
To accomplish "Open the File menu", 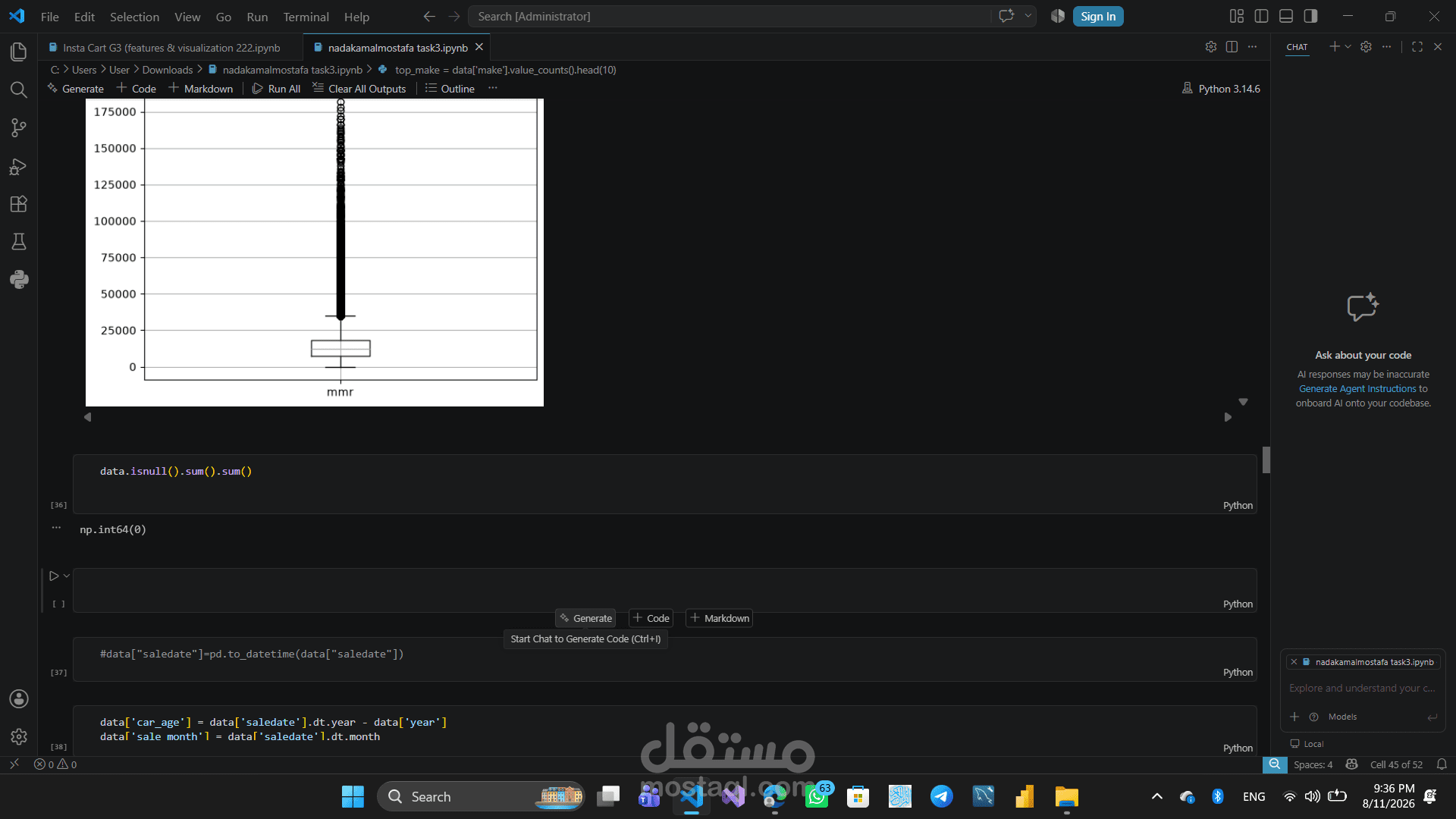I will click(x=49, y=17).
